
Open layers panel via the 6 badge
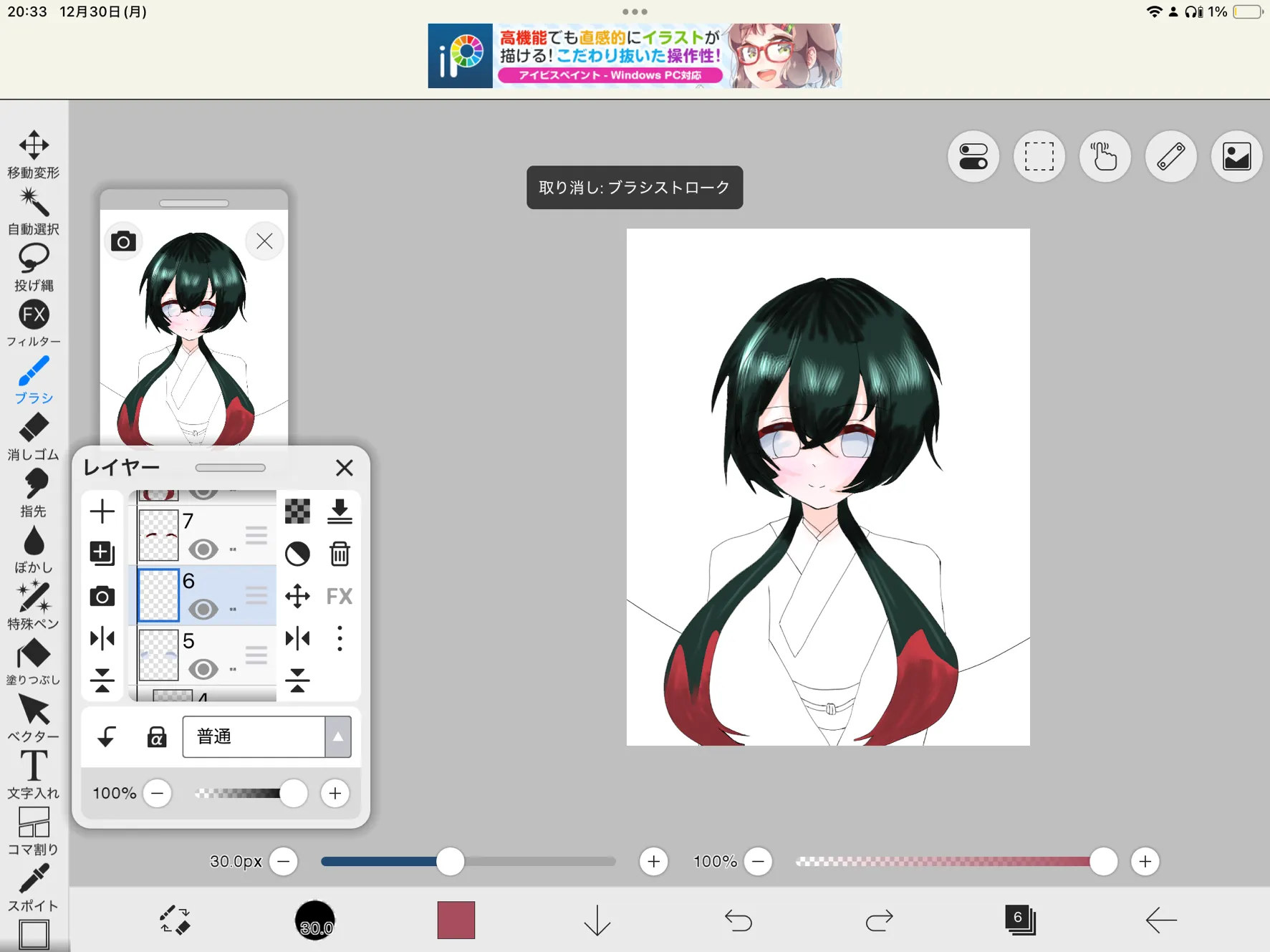1019,919
